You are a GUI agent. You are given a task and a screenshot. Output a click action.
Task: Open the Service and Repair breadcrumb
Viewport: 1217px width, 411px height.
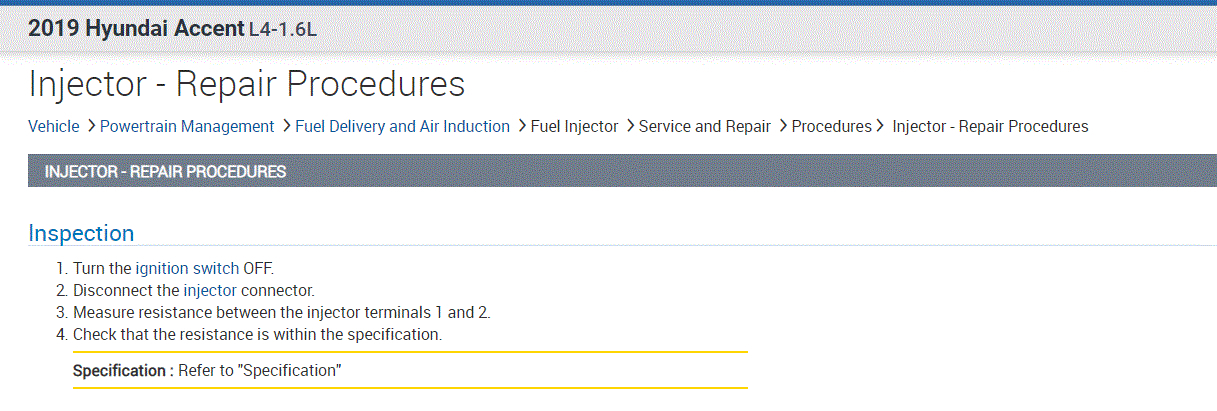coord(704,126)
